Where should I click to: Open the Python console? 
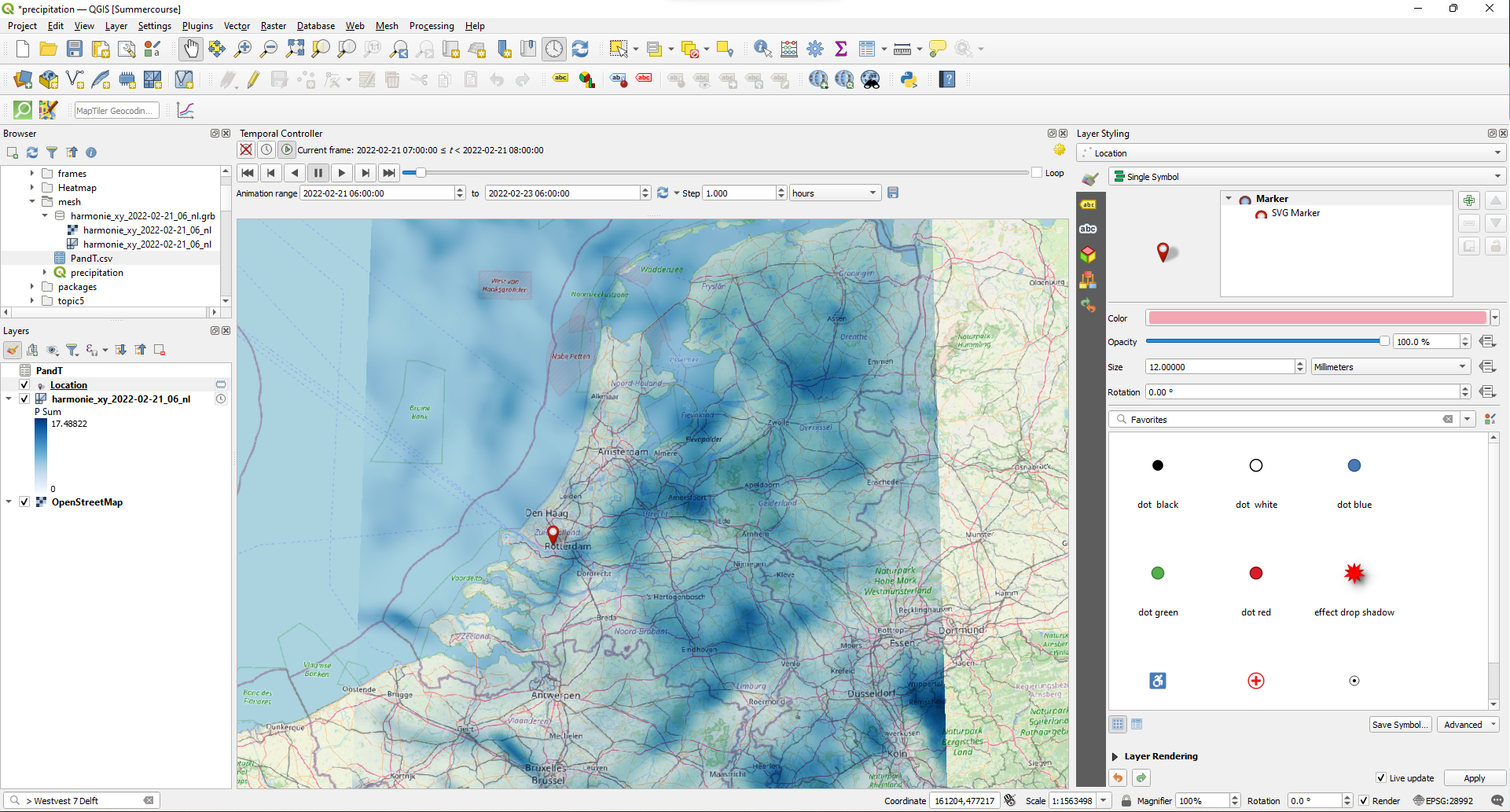tap(909, 79)
